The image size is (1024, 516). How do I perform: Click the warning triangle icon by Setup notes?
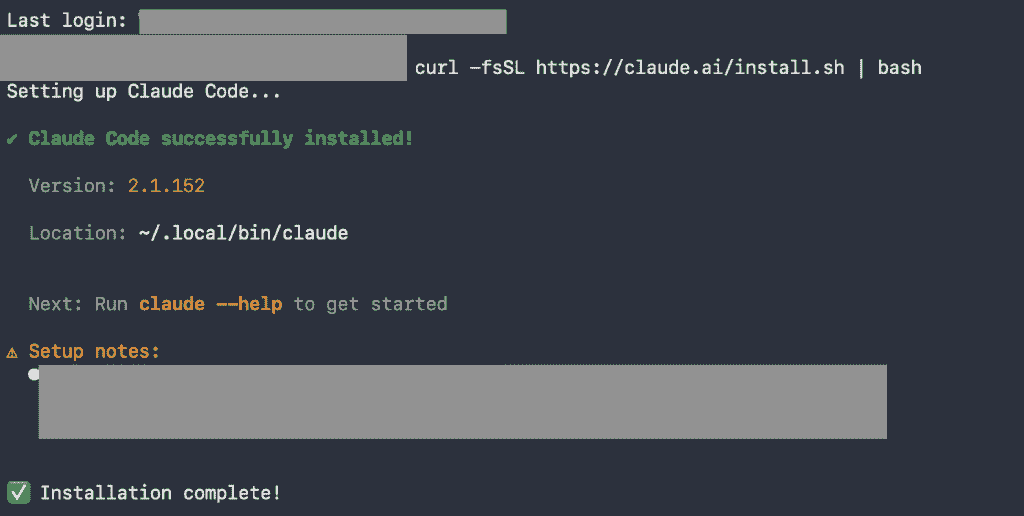click(x=12, y=353)
